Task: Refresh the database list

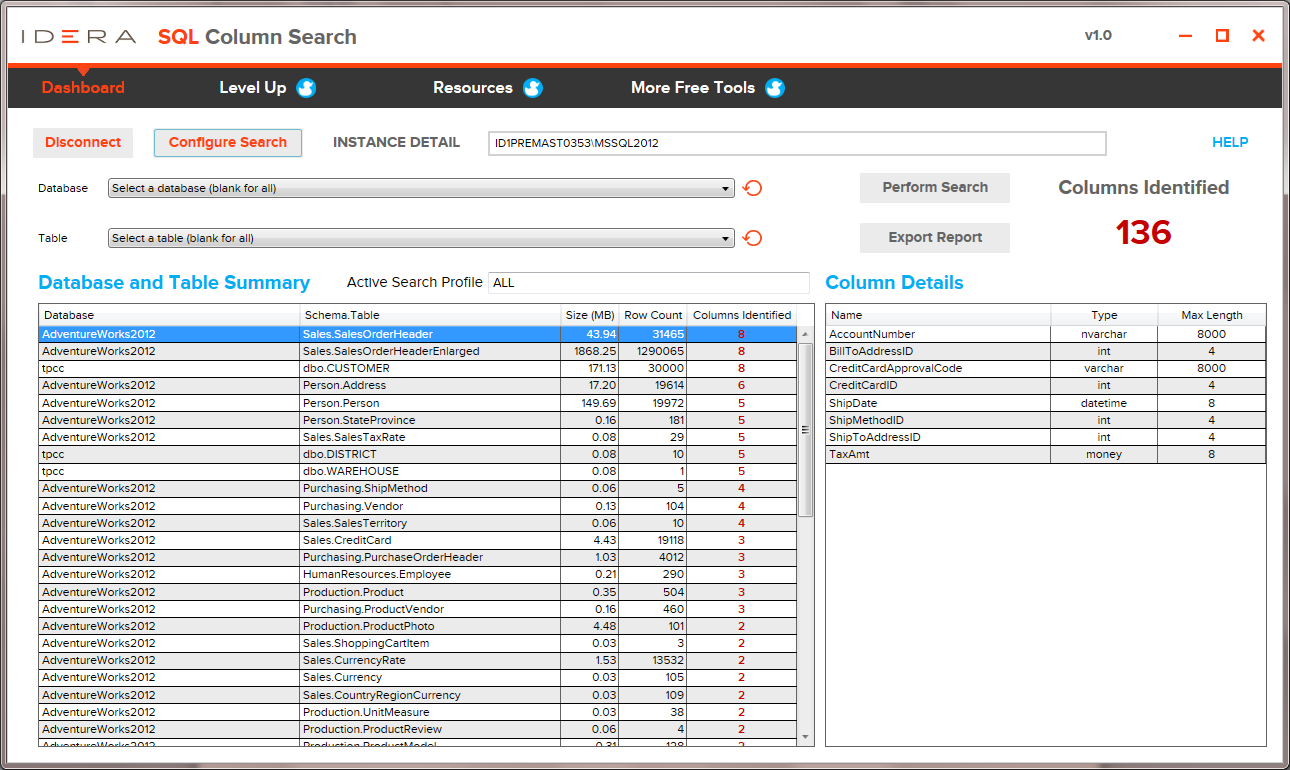Action: click(752, 188)
